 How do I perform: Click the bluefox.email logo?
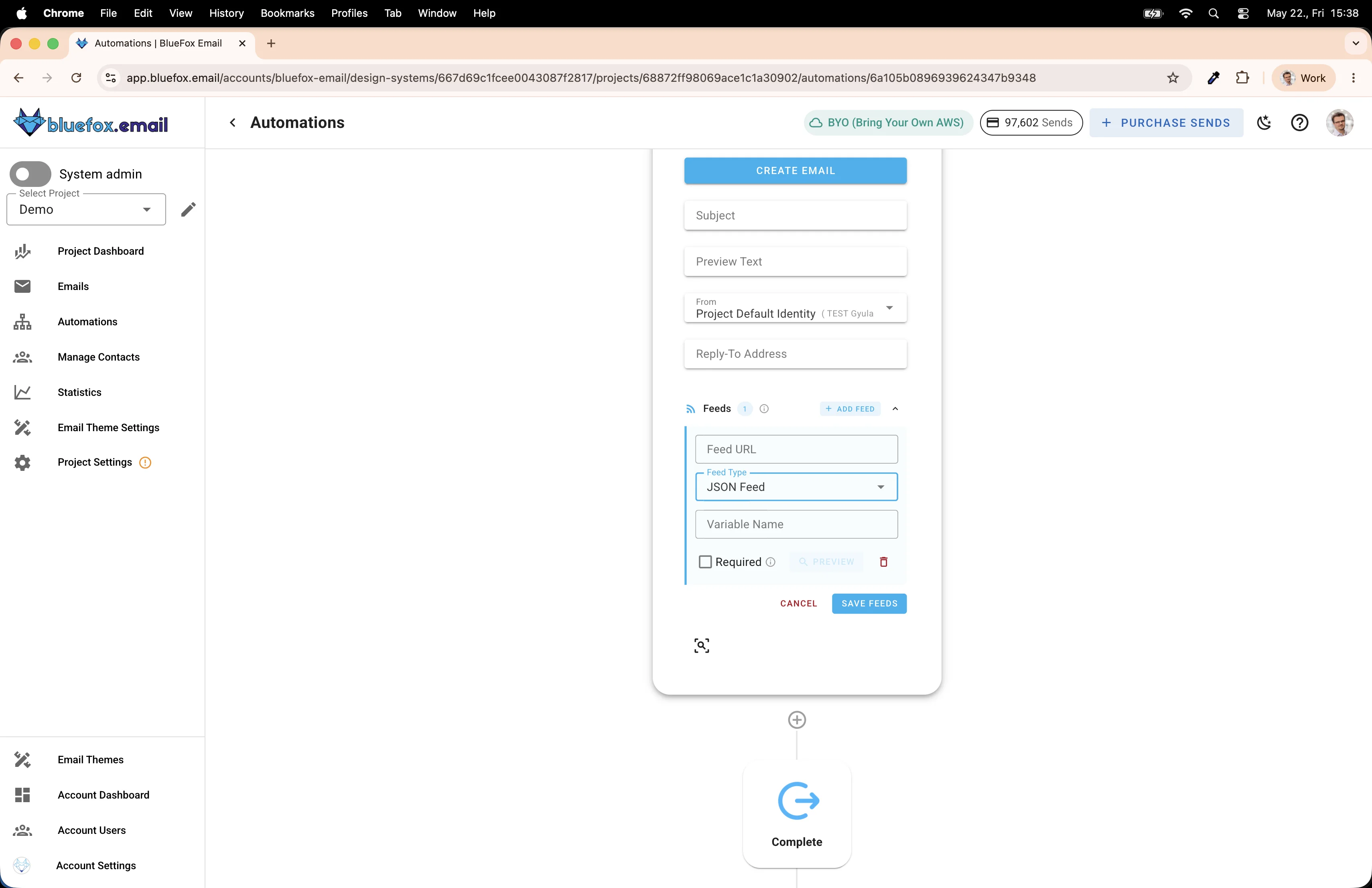click(x=91, y=123)
